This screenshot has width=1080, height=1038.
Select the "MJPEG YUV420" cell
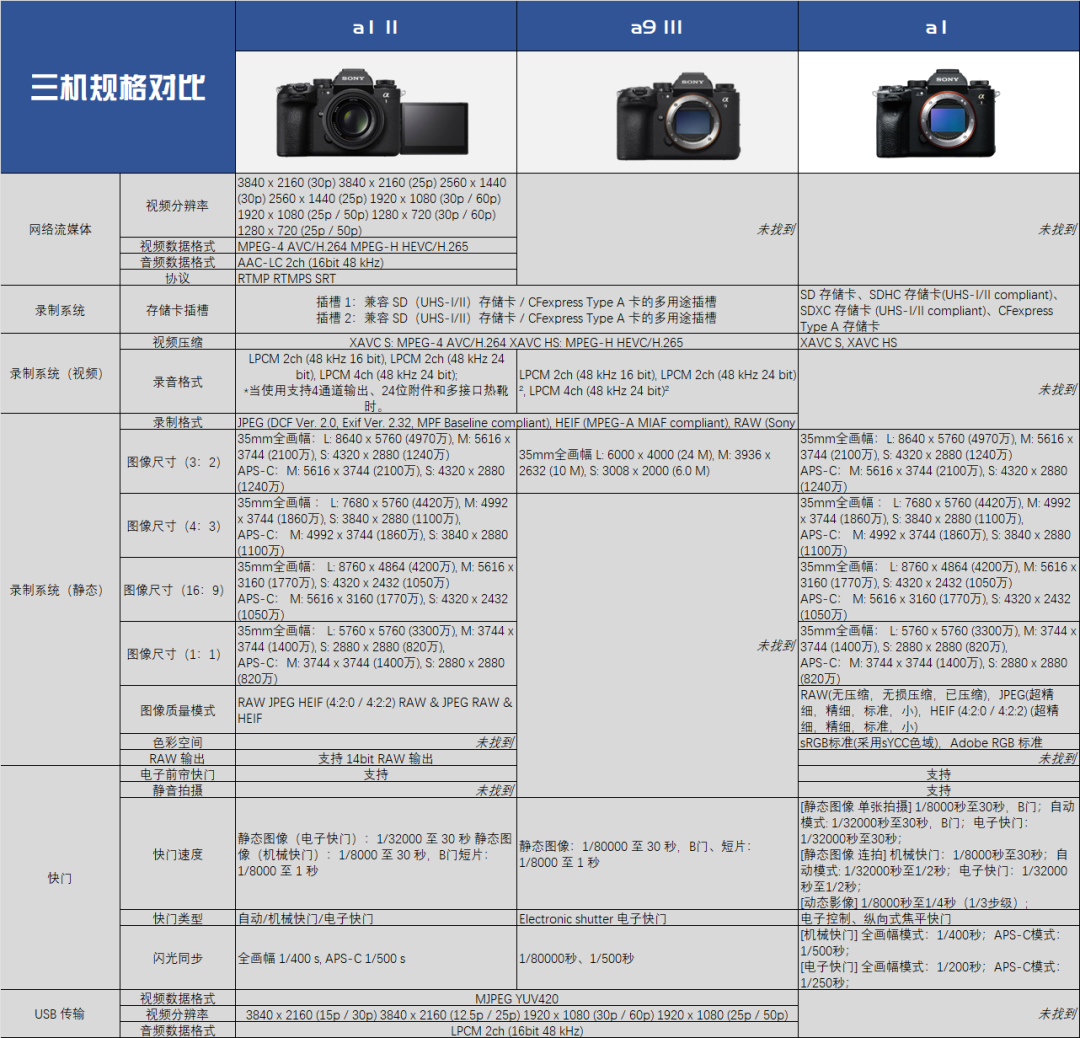click(x=517, y=999)
